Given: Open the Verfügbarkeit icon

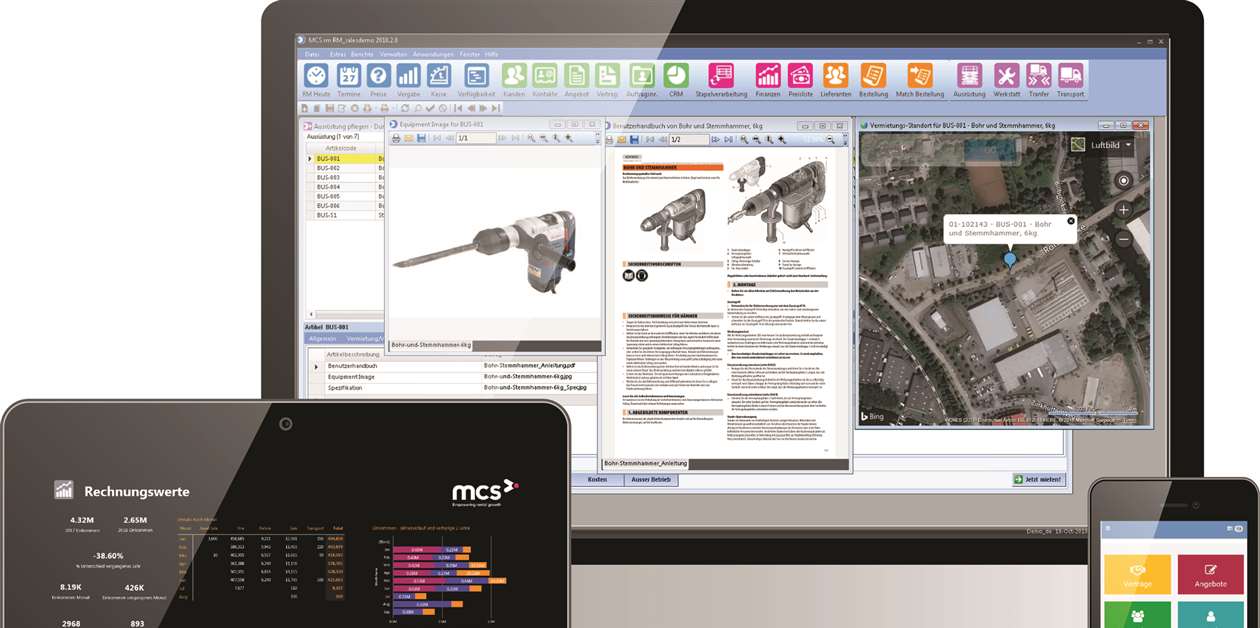Looking at the screenshot, I should point(476,76).
